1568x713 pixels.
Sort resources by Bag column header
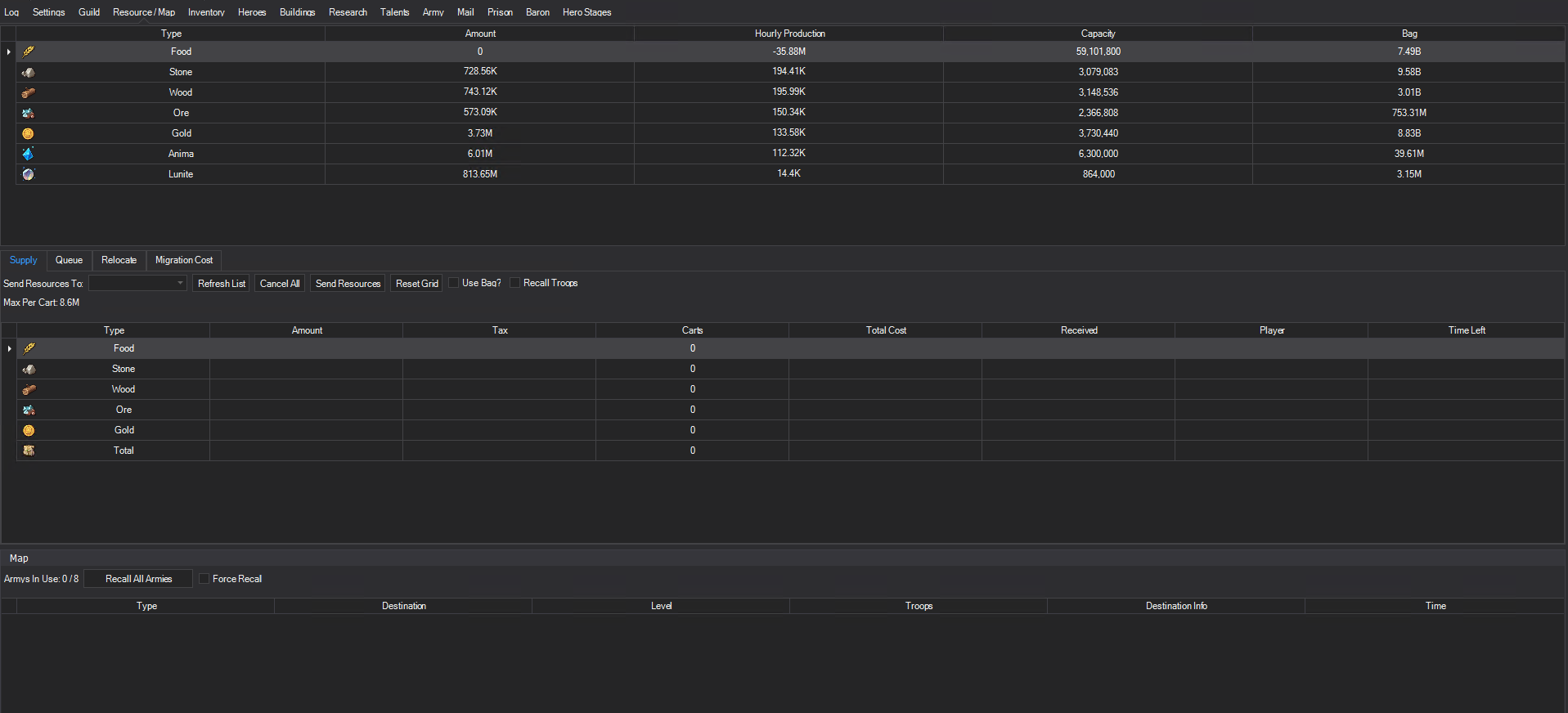(x=1409, y=34)
